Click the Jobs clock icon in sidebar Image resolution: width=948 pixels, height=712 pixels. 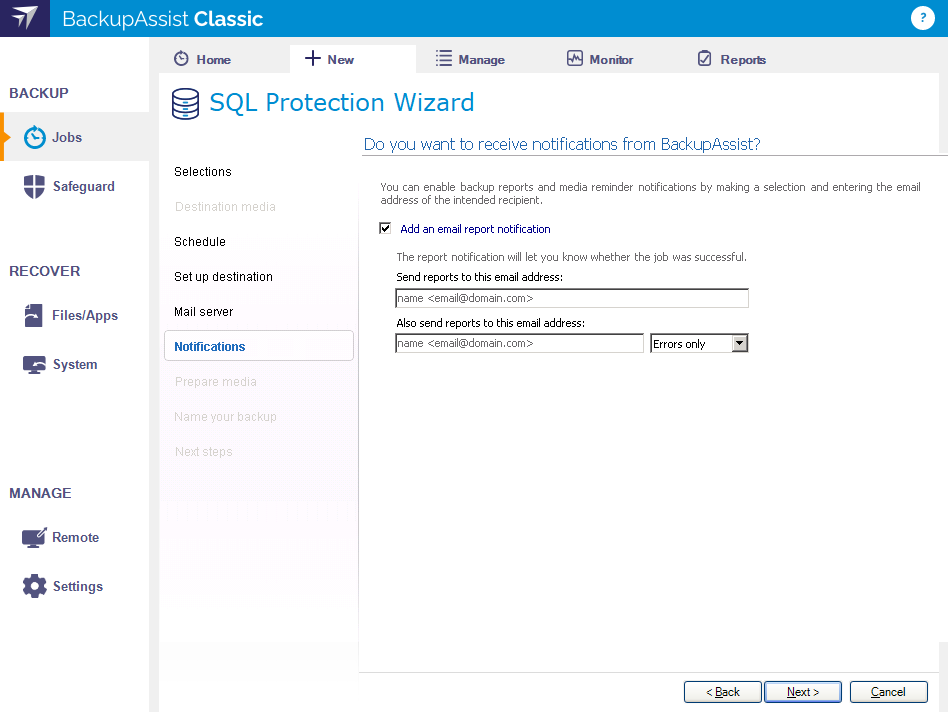tap(34, 137)
